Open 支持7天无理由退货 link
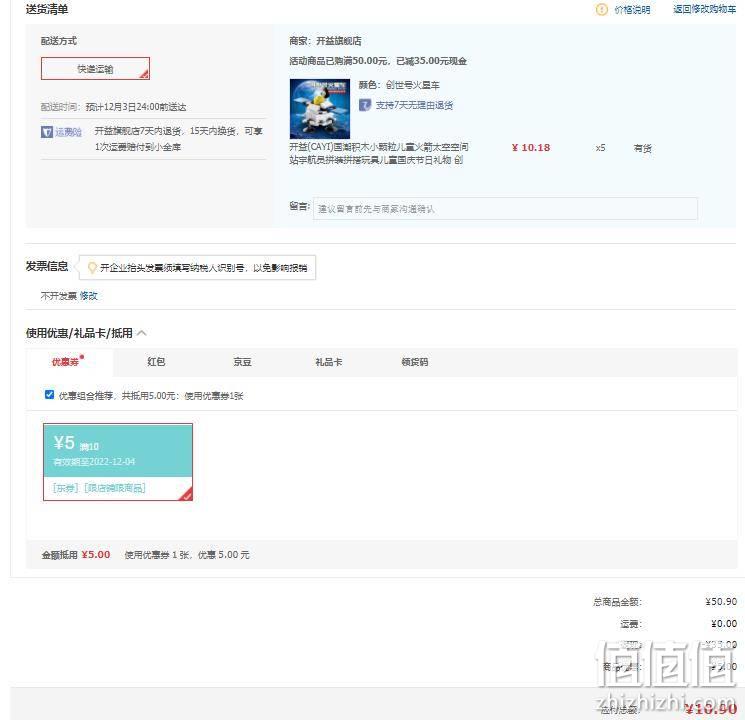 click(x=414, y=105)
